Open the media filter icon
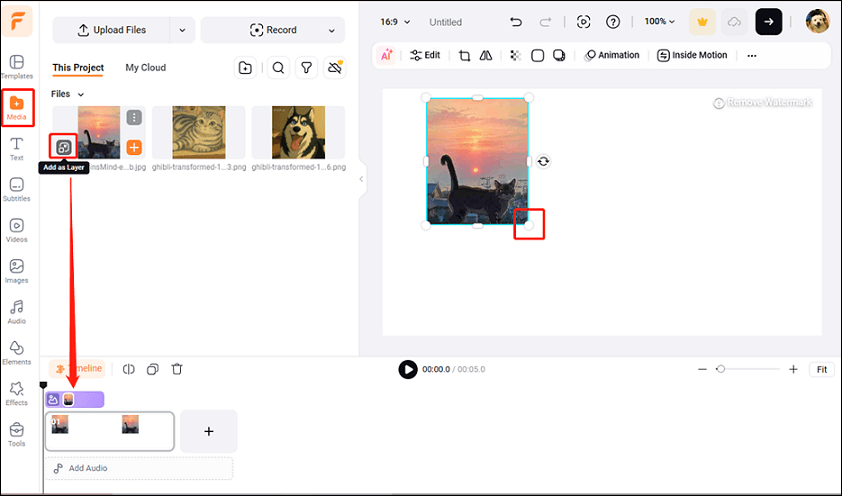842x496 pixels. point(306,68)
